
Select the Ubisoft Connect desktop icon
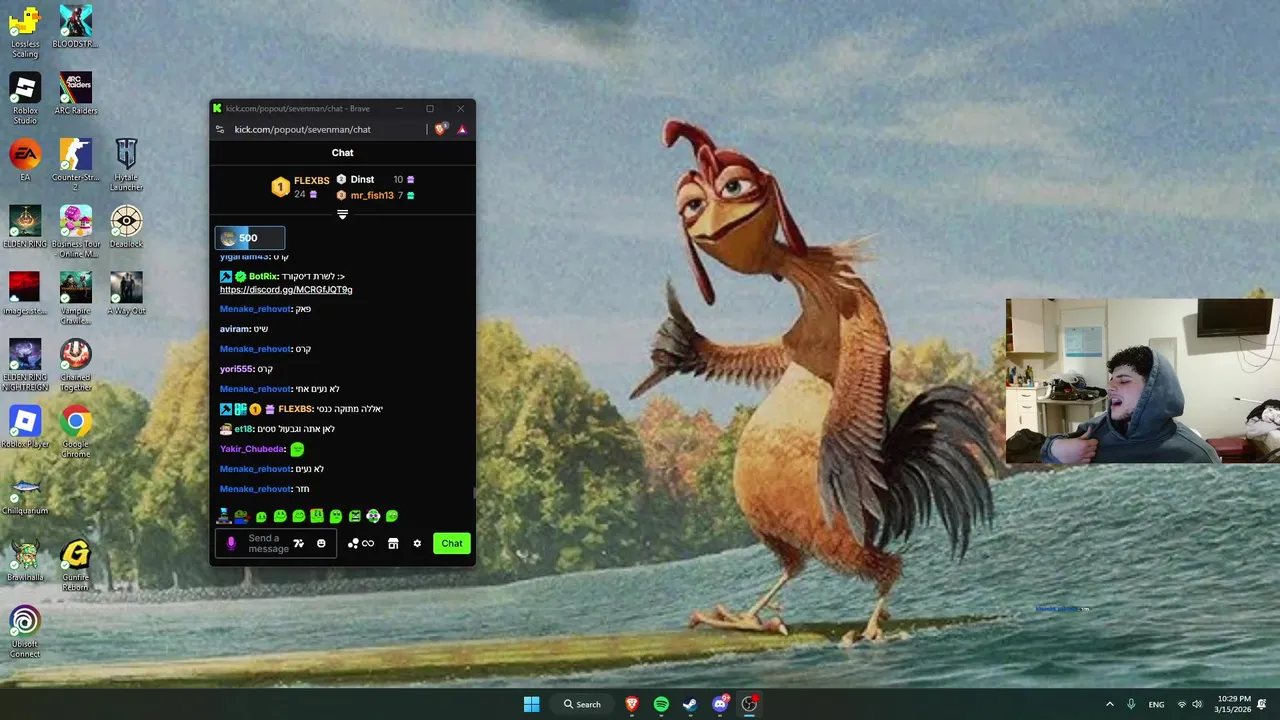(25, 632)
